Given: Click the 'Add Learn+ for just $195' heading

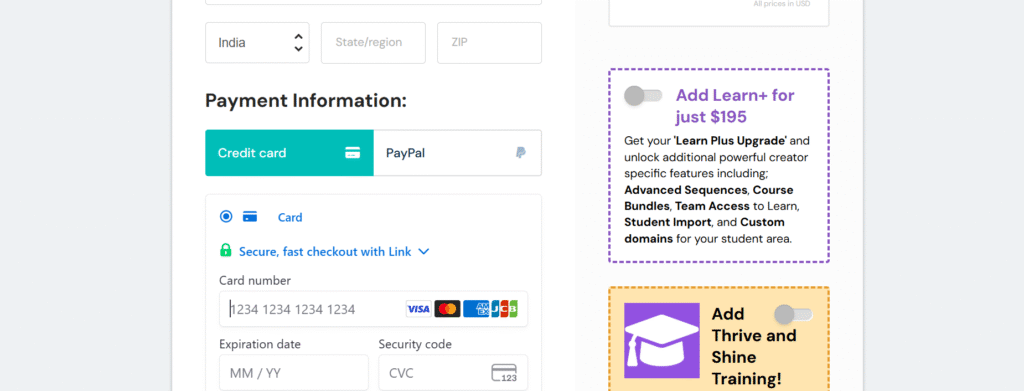Looking at the screenshot, I should pos(735,106).
